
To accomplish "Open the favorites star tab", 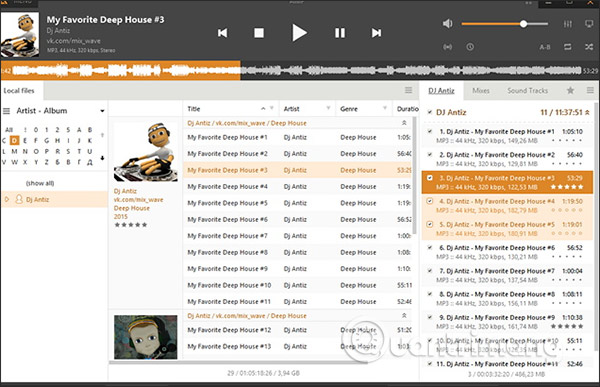I will click(x=570, y=90).
